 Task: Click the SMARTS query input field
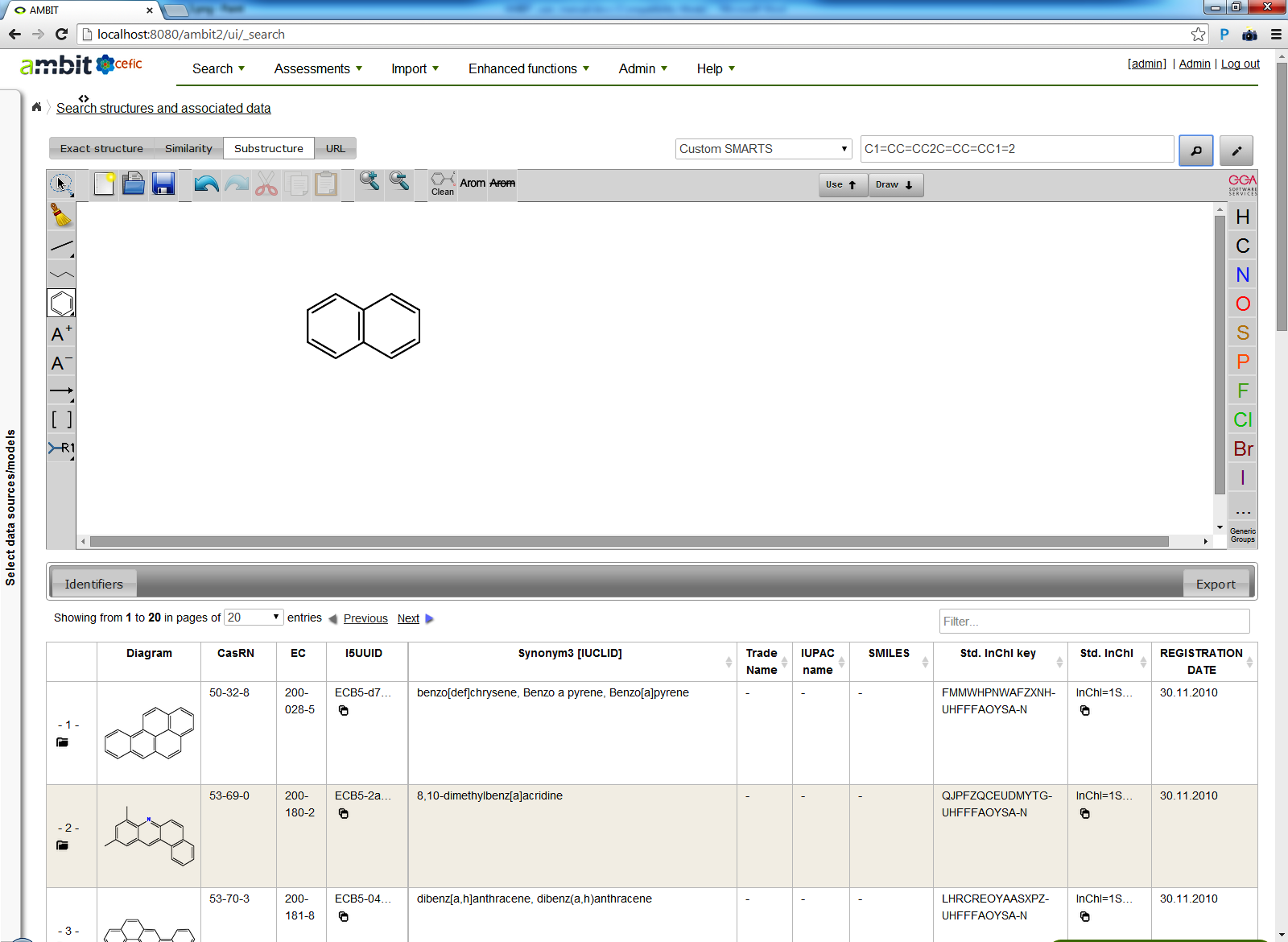pos(1018,149)
